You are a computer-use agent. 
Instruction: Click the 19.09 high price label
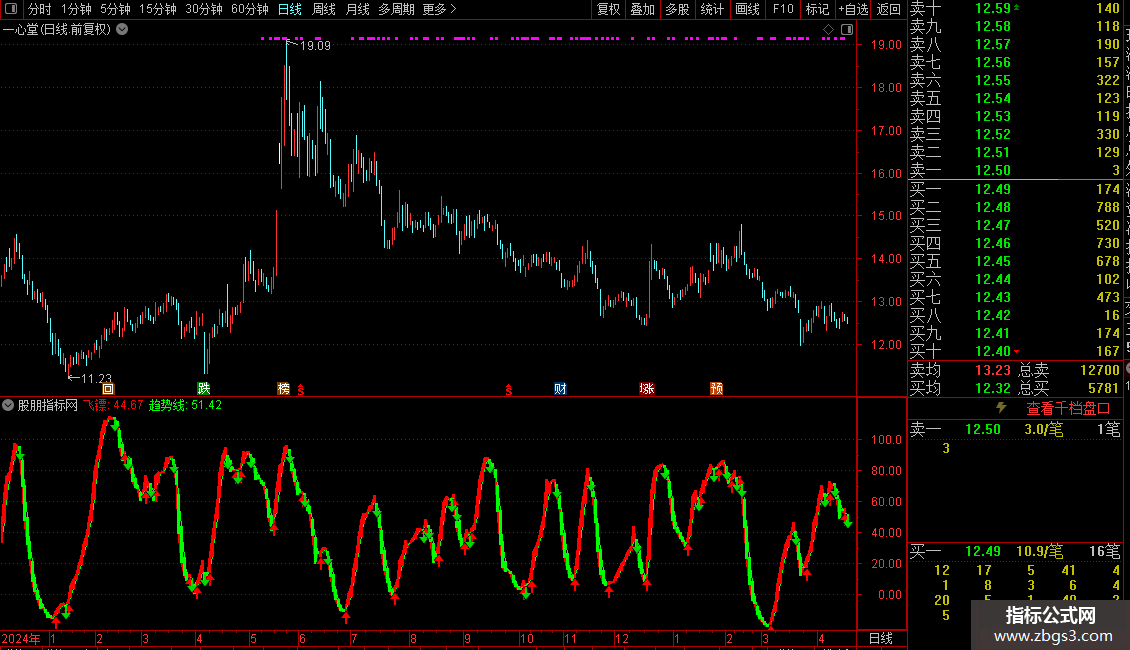315,45
